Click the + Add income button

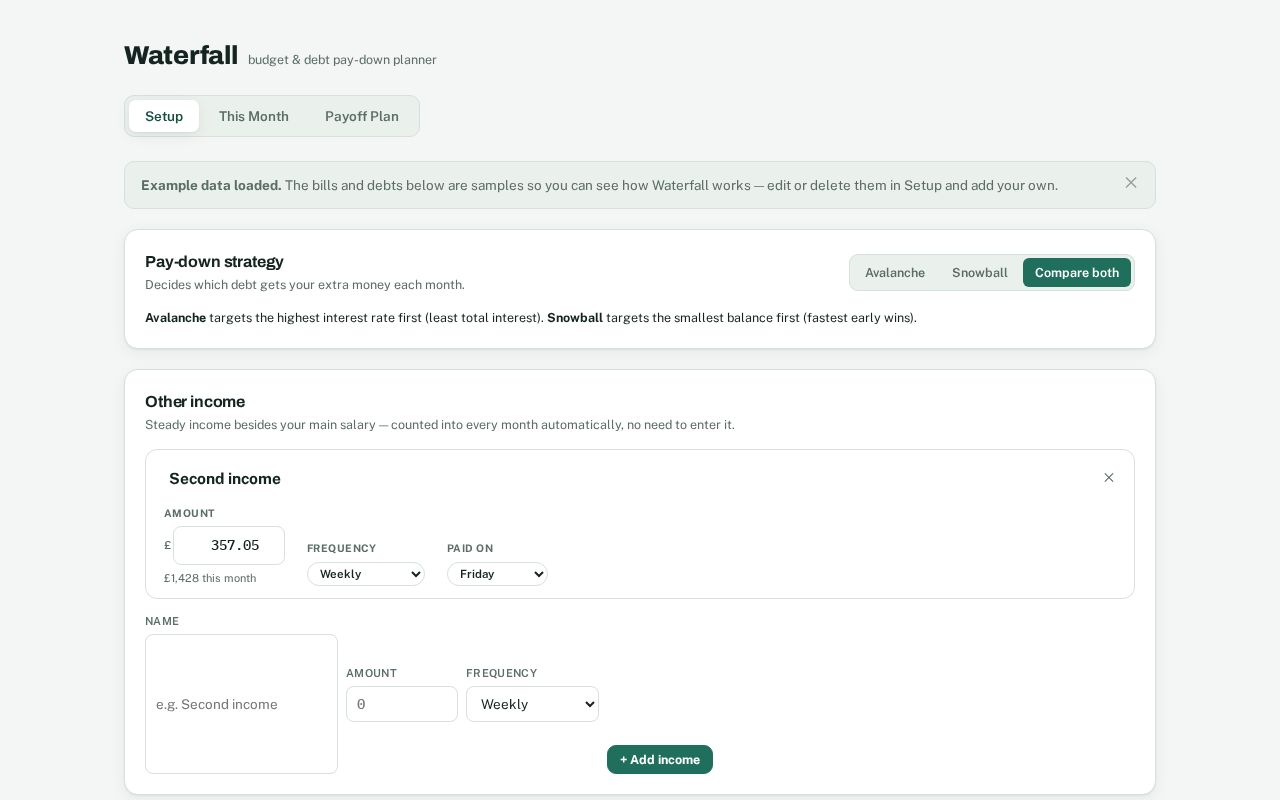[660, 759]
